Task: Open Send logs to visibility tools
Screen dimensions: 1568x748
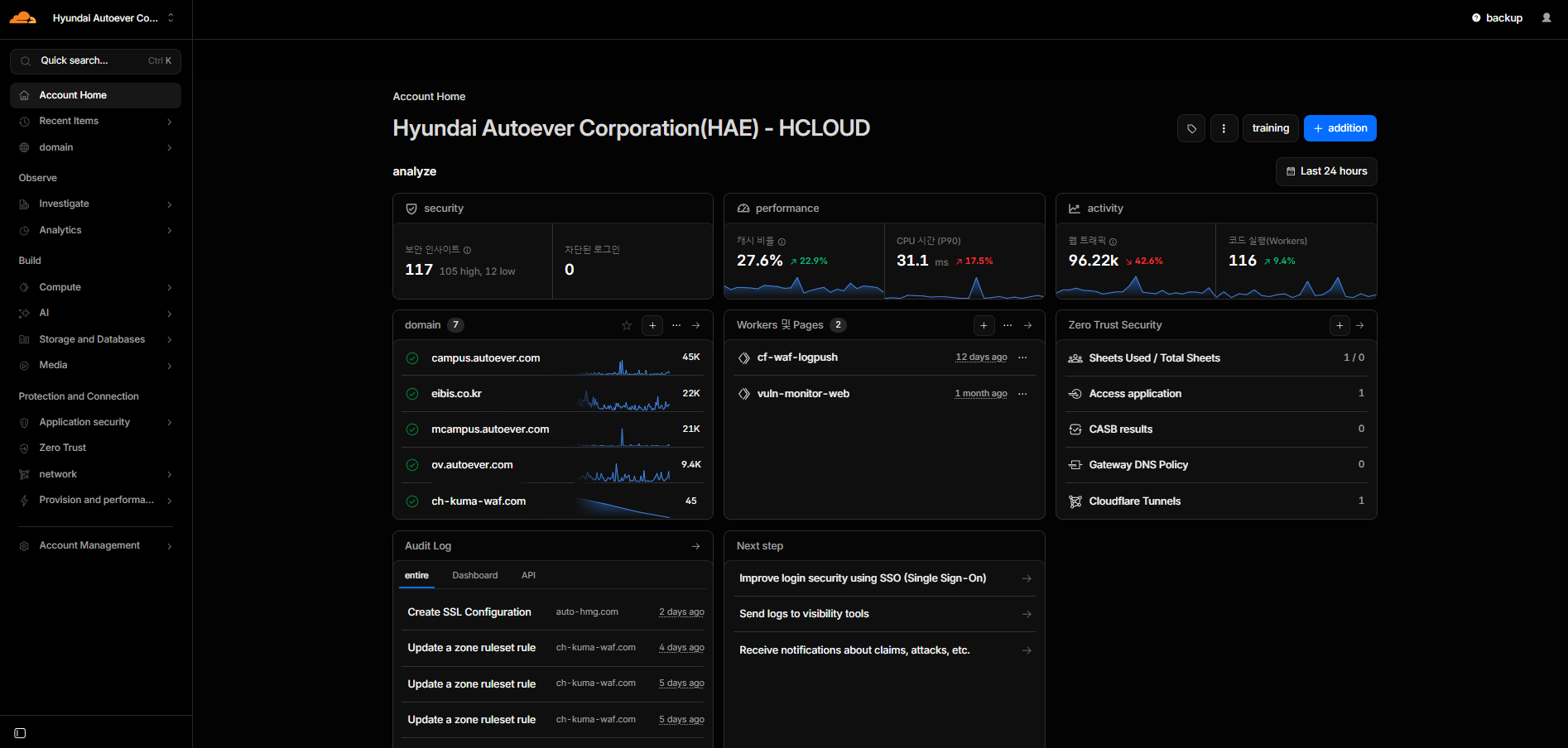Action: [884, 614]
